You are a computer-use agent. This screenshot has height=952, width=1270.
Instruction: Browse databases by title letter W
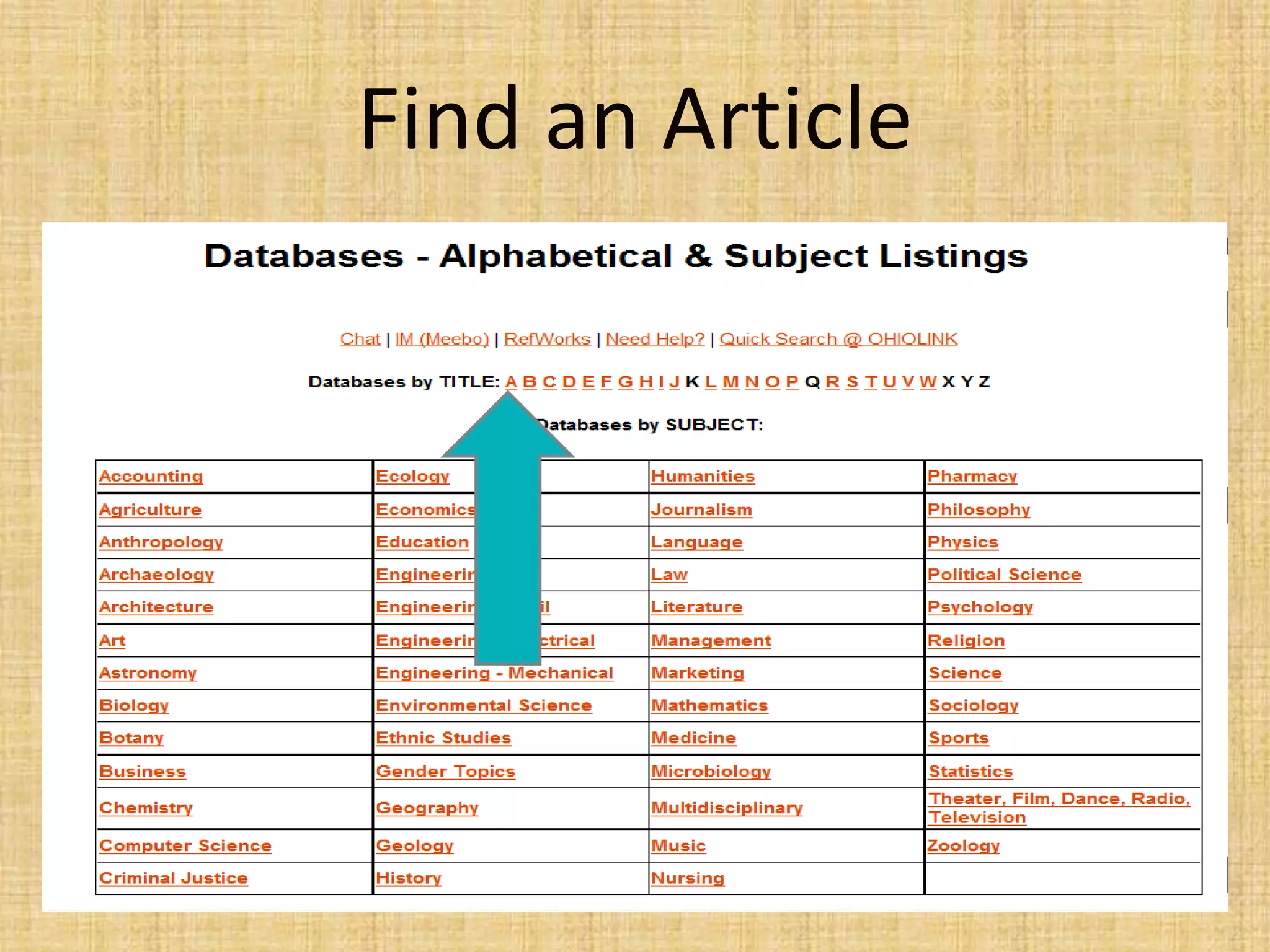point(928,382)
